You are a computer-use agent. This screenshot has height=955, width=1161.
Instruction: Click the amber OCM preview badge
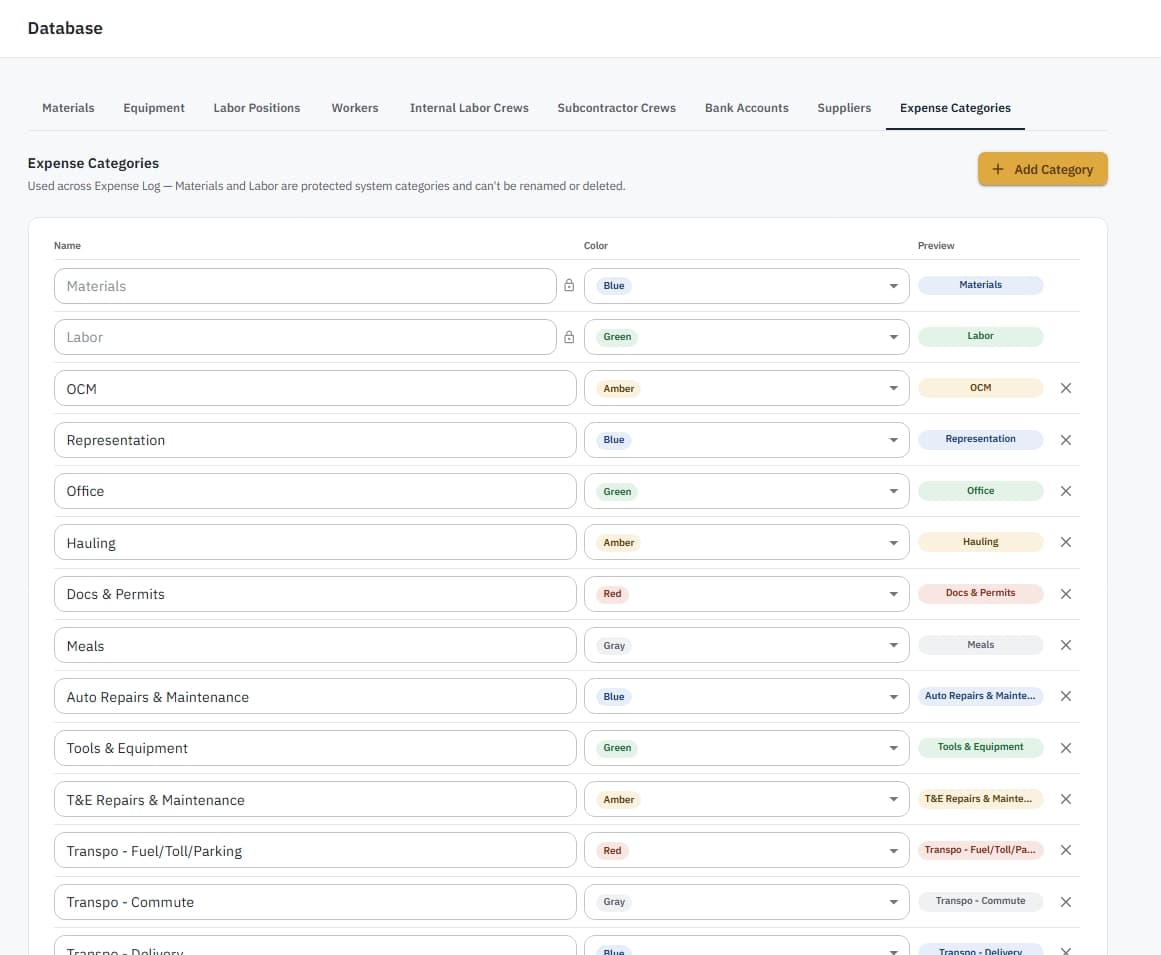tap(980, 388)
